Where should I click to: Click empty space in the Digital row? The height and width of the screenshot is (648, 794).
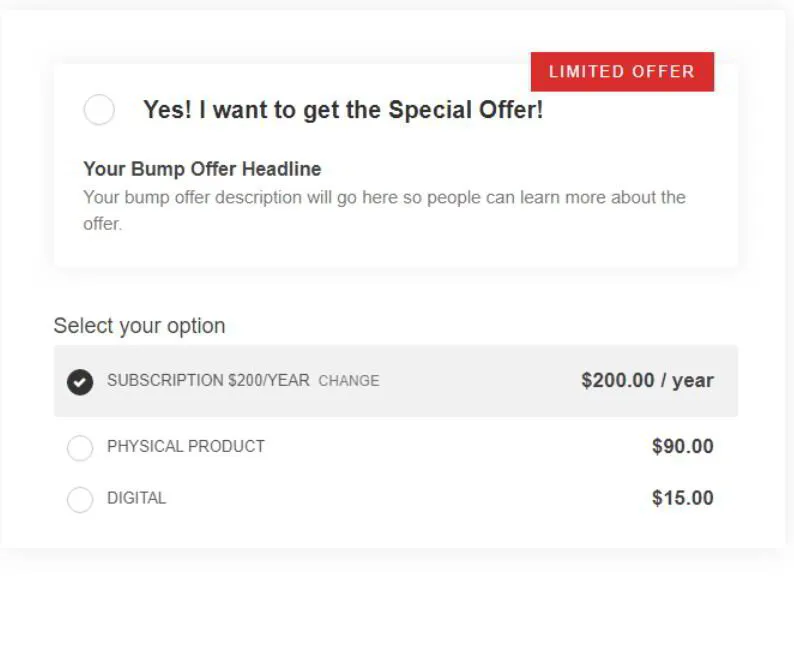coord(400,498)
